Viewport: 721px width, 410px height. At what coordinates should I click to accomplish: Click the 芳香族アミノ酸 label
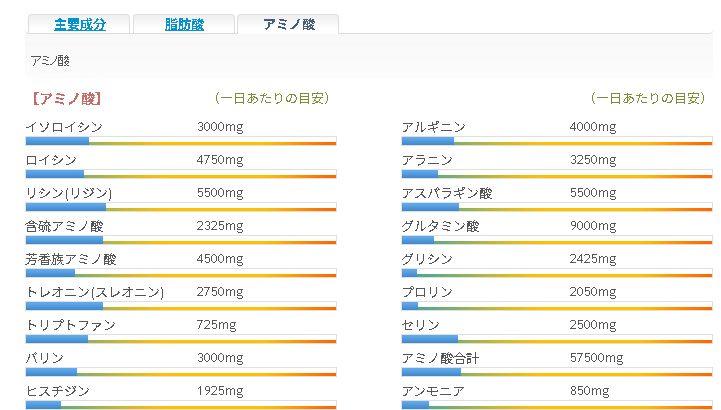click(x=71, y=259)
